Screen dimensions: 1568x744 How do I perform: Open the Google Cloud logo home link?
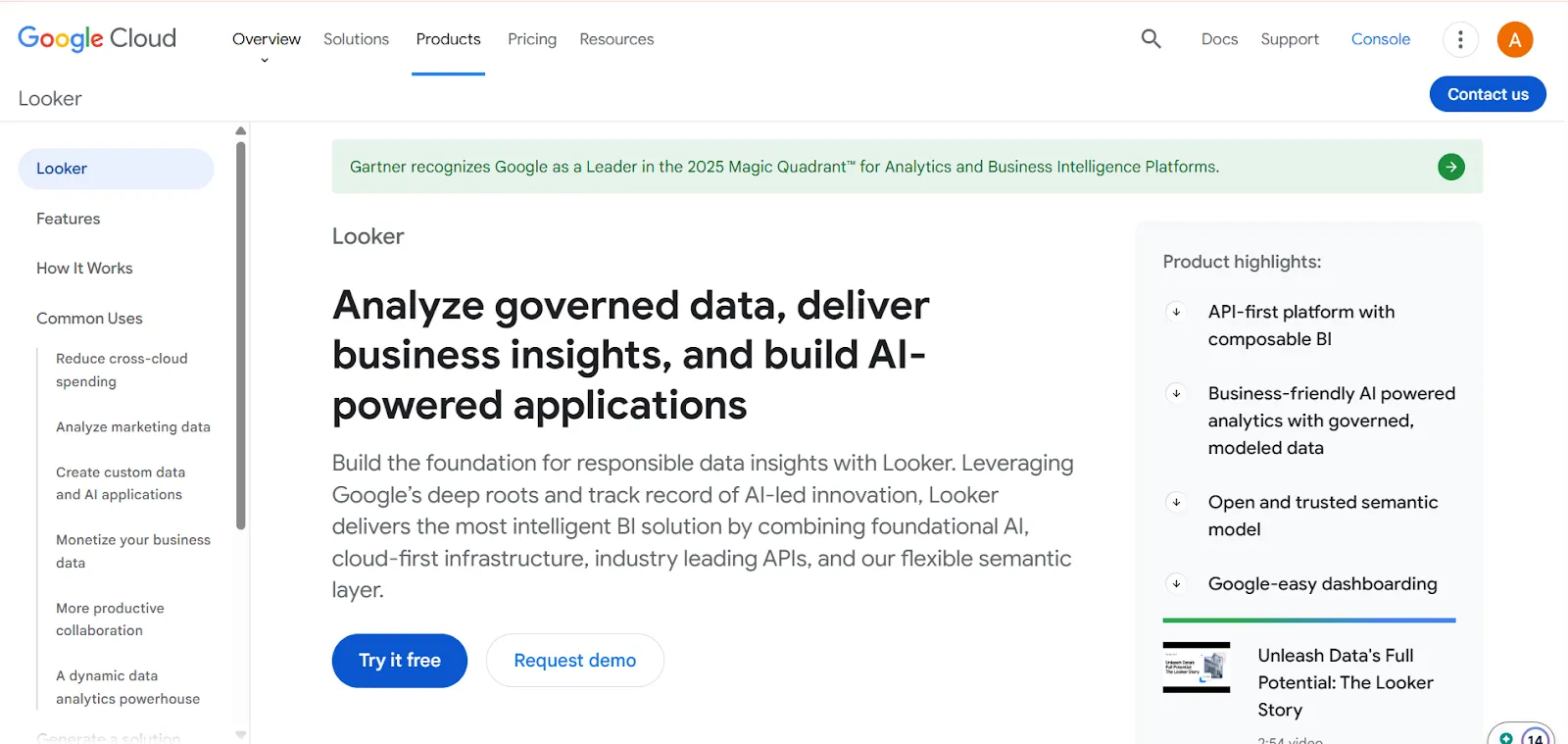[97, 38]
